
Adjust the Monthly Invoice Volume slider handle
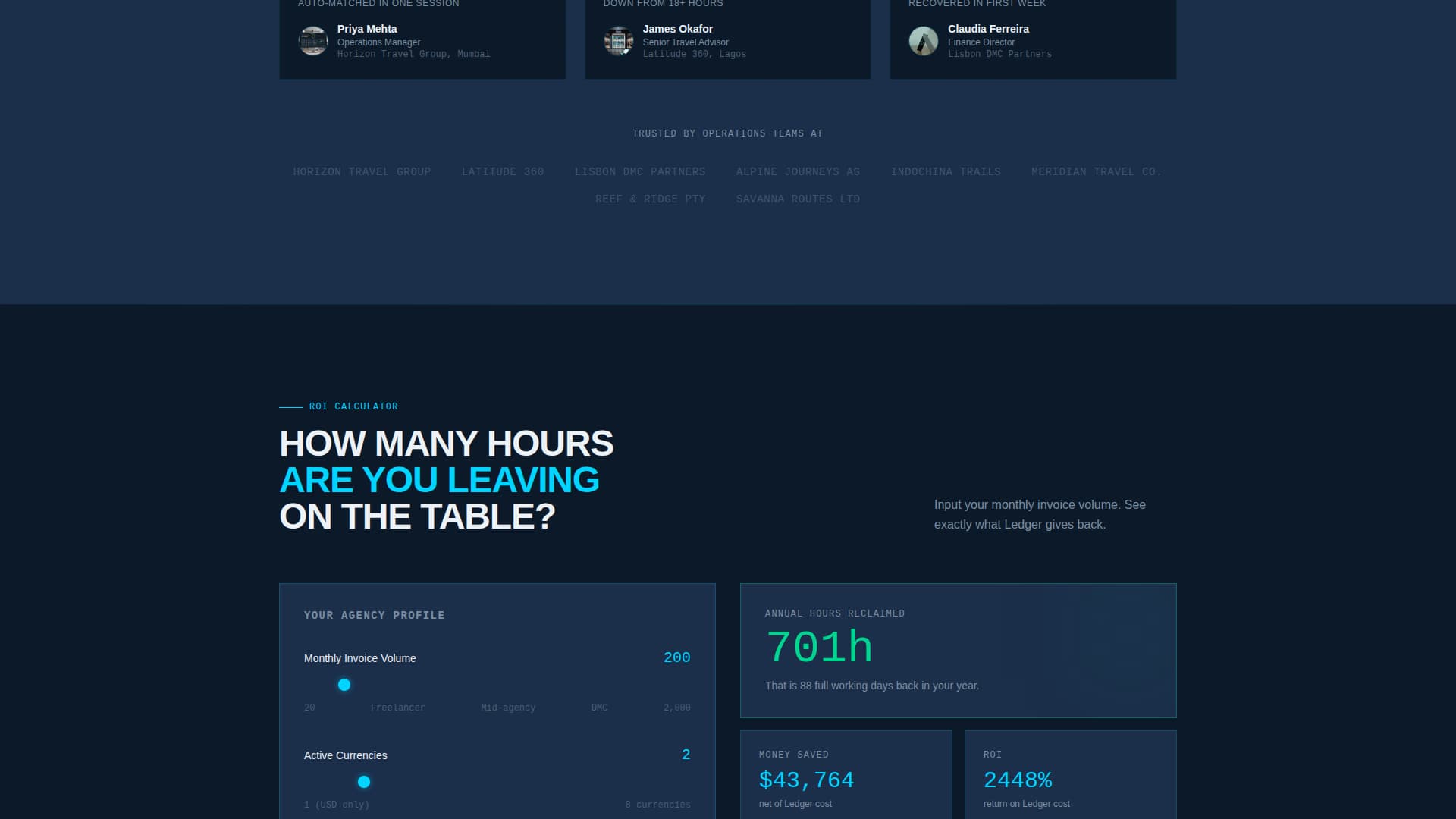344,685
